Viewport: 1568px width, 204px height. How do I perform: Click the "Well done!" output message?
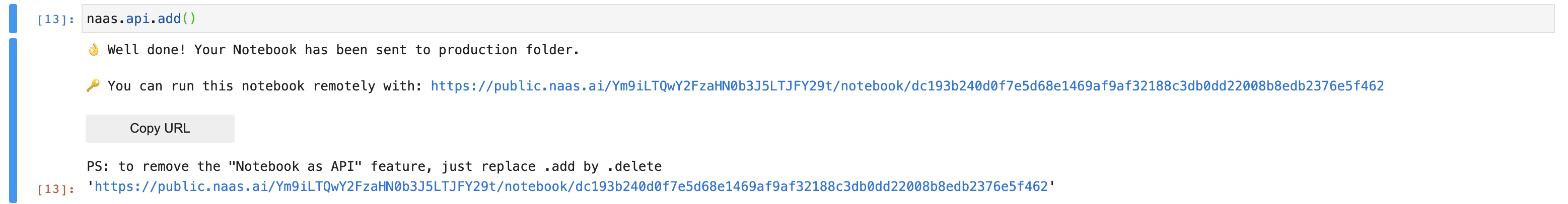[146, 50]
